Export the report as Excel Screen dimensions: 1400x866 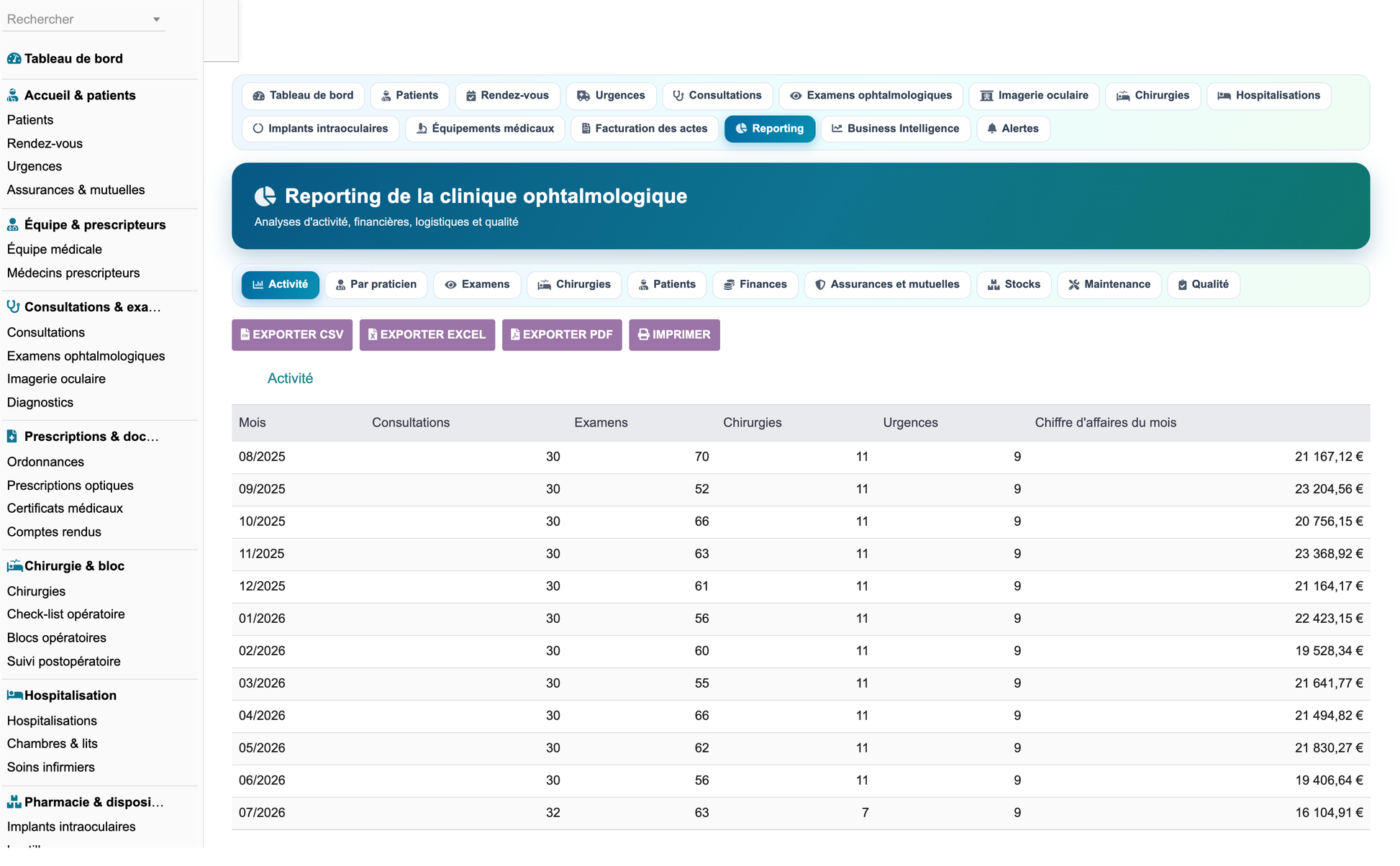pos(427,335)
